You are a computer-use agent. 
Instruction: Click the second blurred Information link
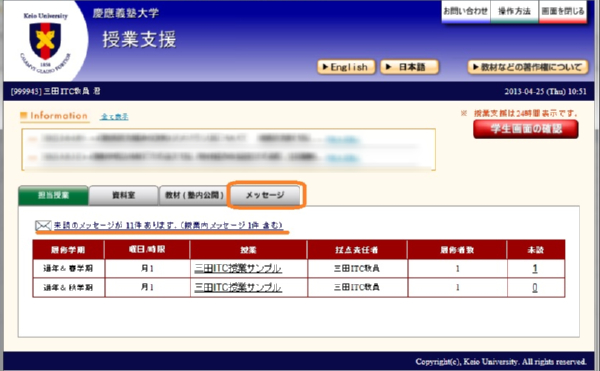[342, 158]
